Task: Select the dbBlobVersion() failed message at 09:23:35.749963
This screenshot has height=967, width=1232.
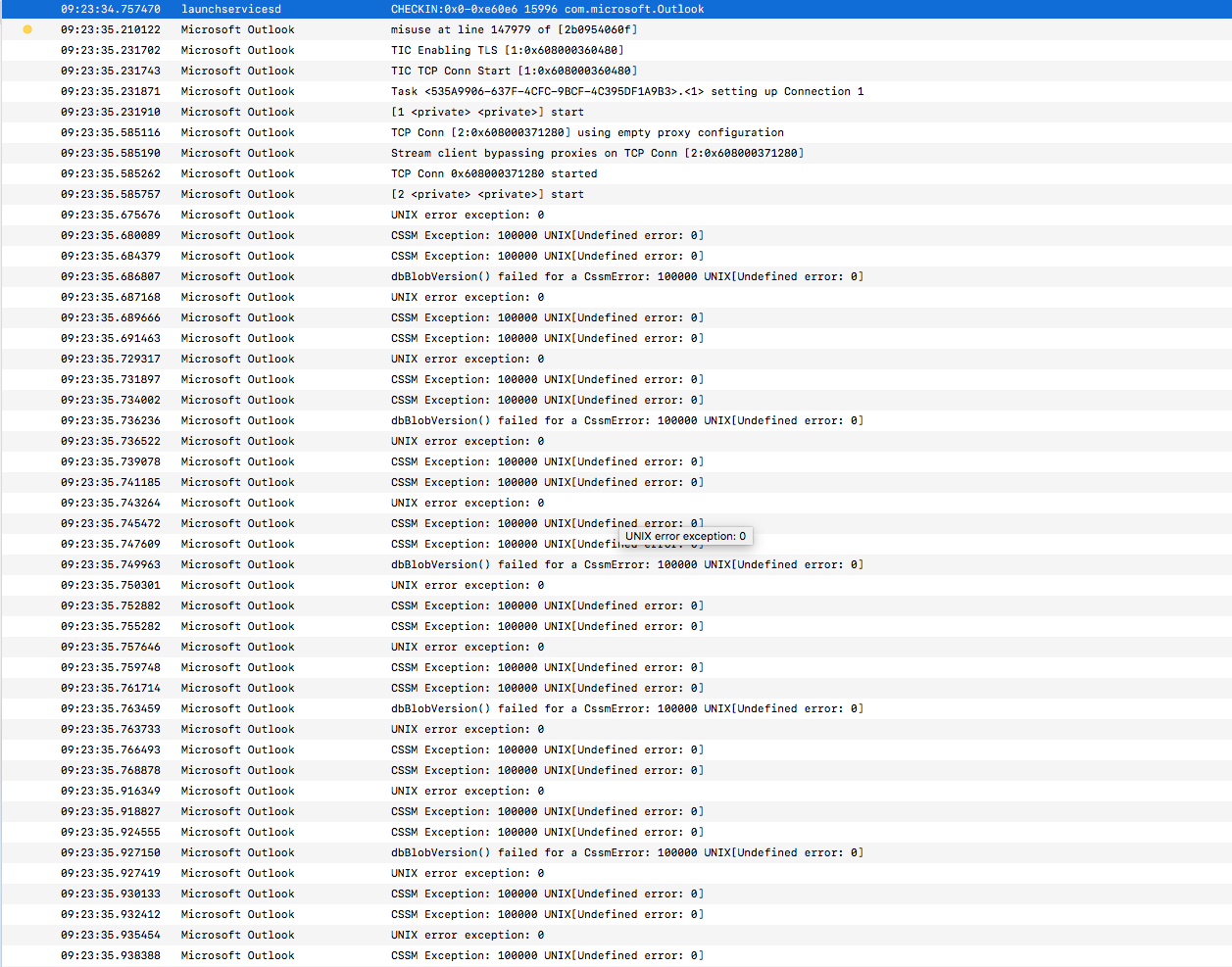Action: click(x=627, y=564)
